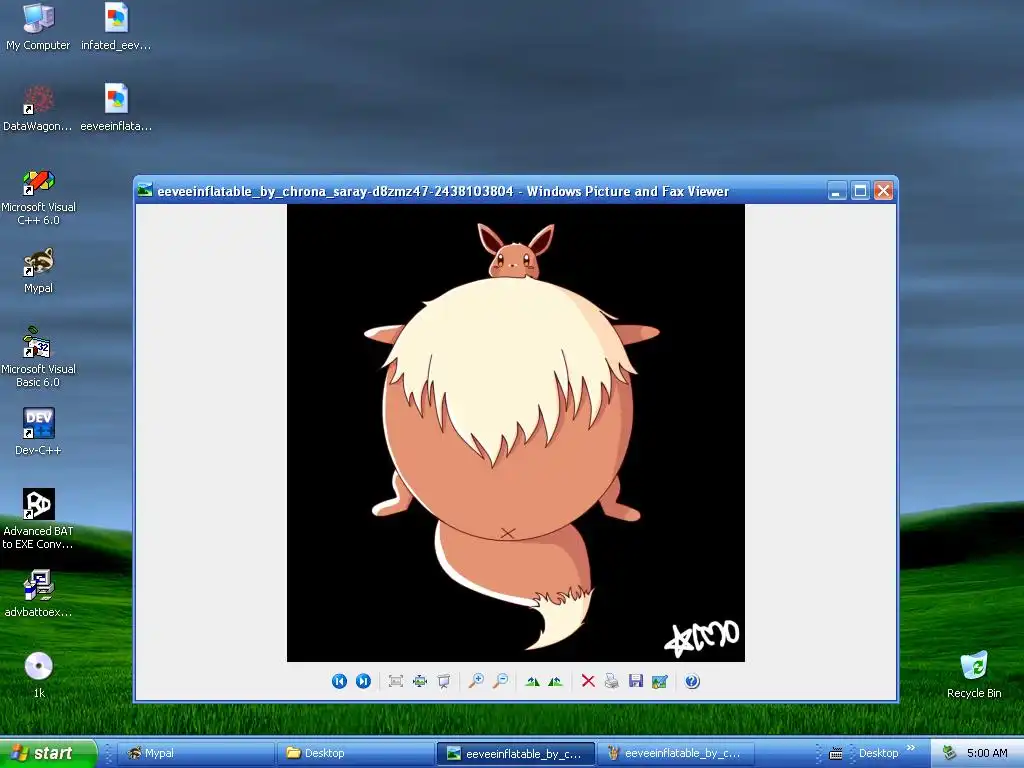Select Microsoft Visual Basic 6.0 shortcut
The height and width of the screenshot is (768, 1024).
click(x=38, y=358)
